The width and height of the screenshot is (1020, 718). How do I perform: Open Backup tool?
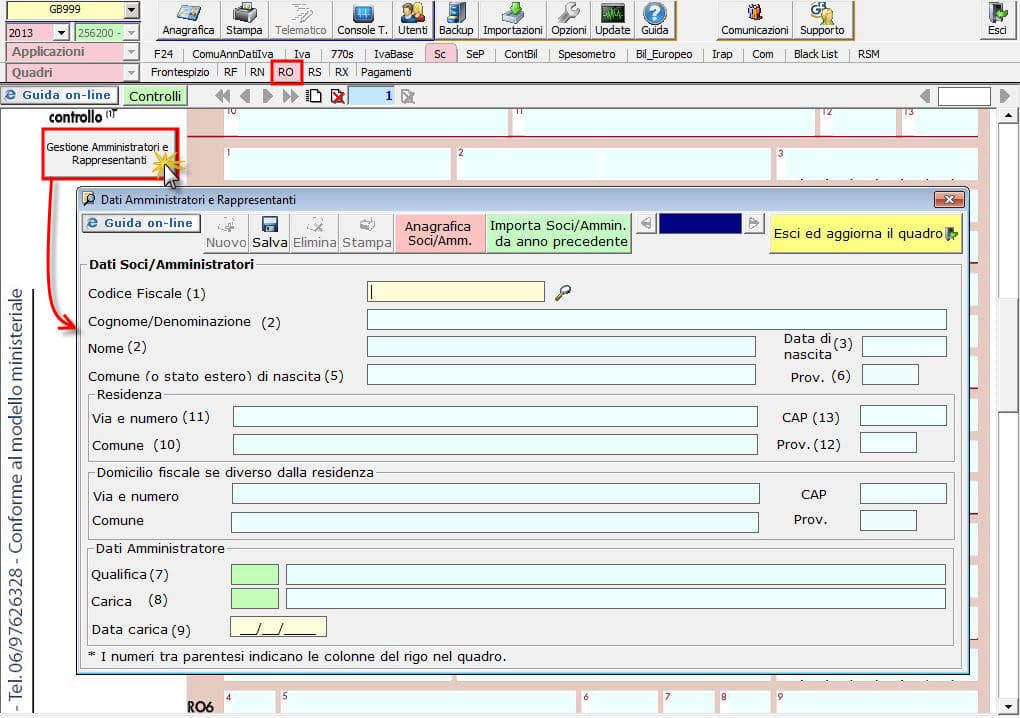456,19
